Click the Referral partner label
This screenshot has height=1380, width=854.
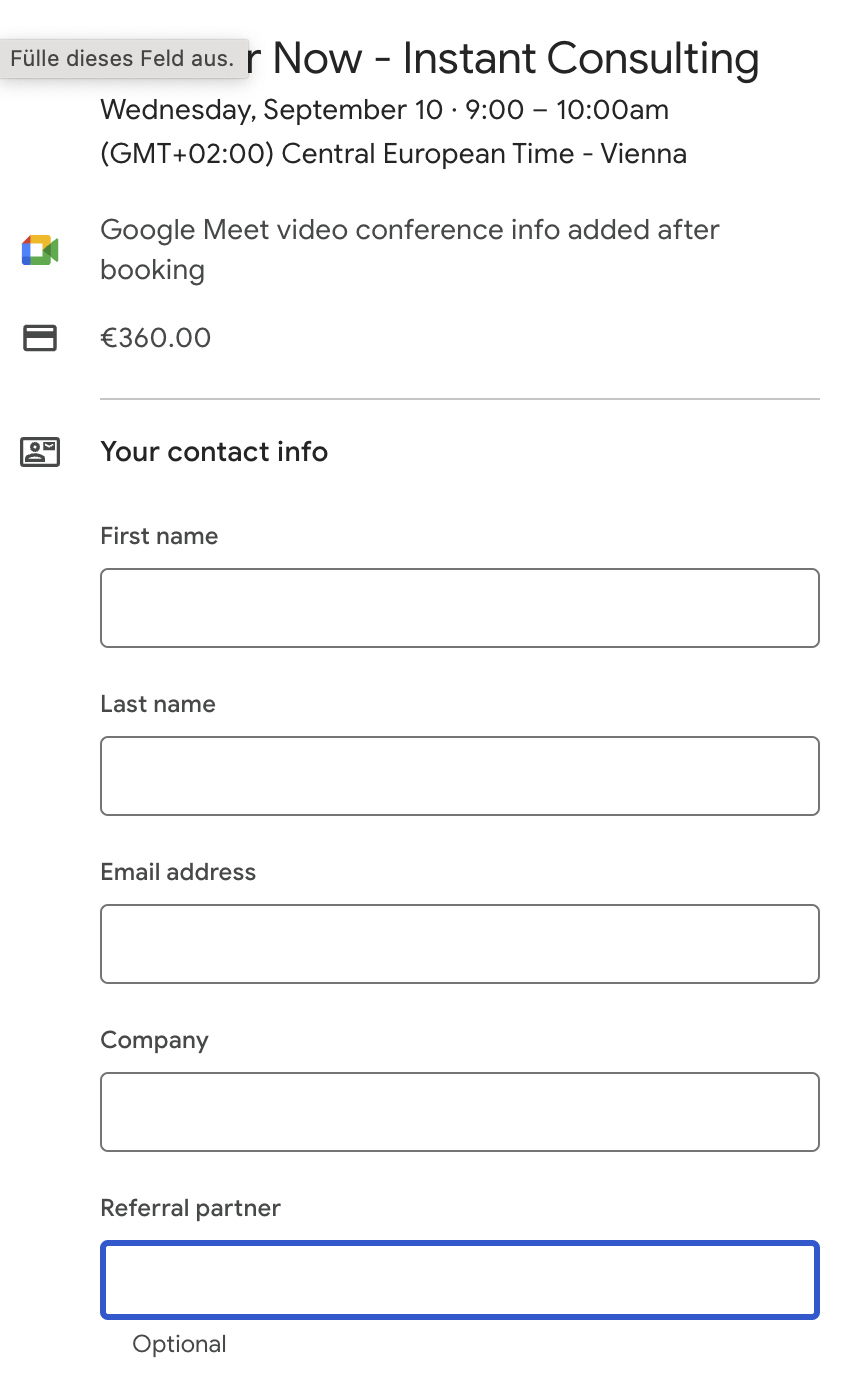[x=190, y=1208]
